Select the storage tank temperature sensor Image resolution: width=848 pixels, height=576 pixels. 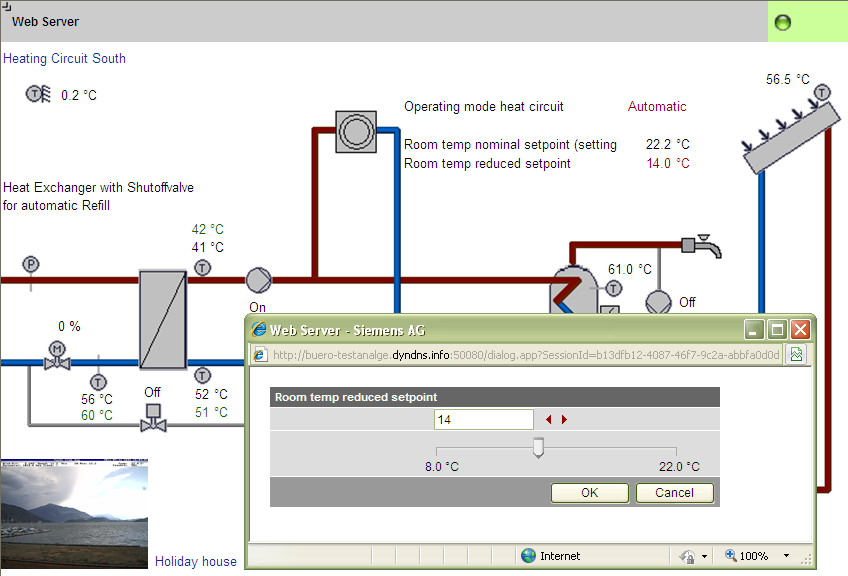[x=613, y=288]
